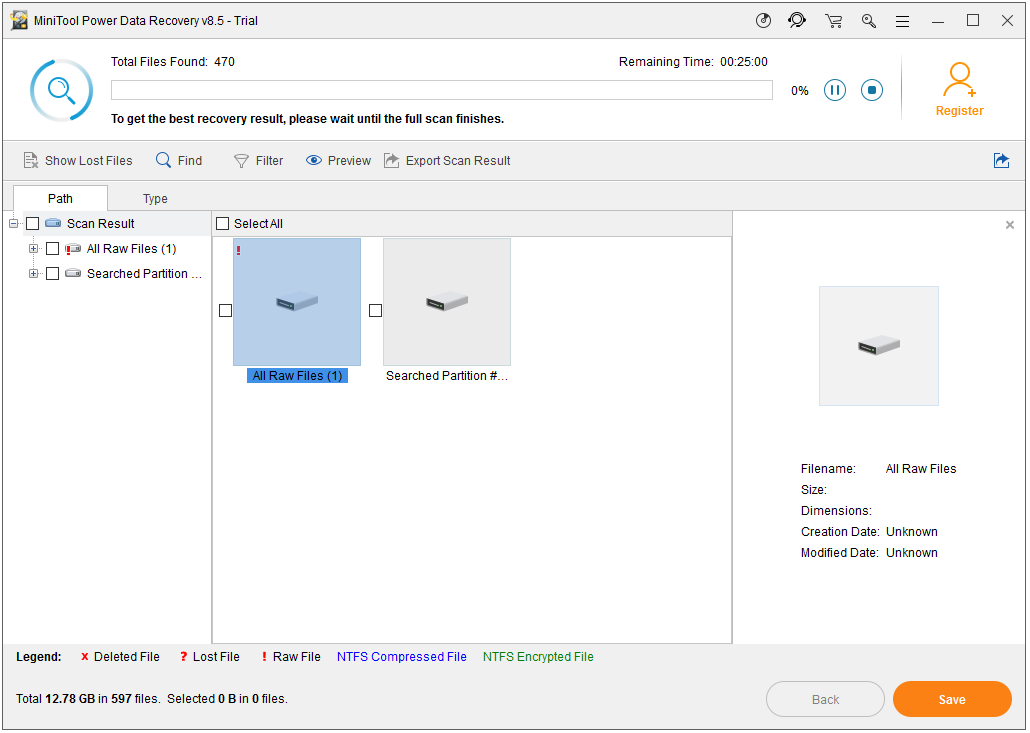Open the shopping cart icon
Image resolution: width=1030 pixels, height=733 pixels.
click(834, 21)
